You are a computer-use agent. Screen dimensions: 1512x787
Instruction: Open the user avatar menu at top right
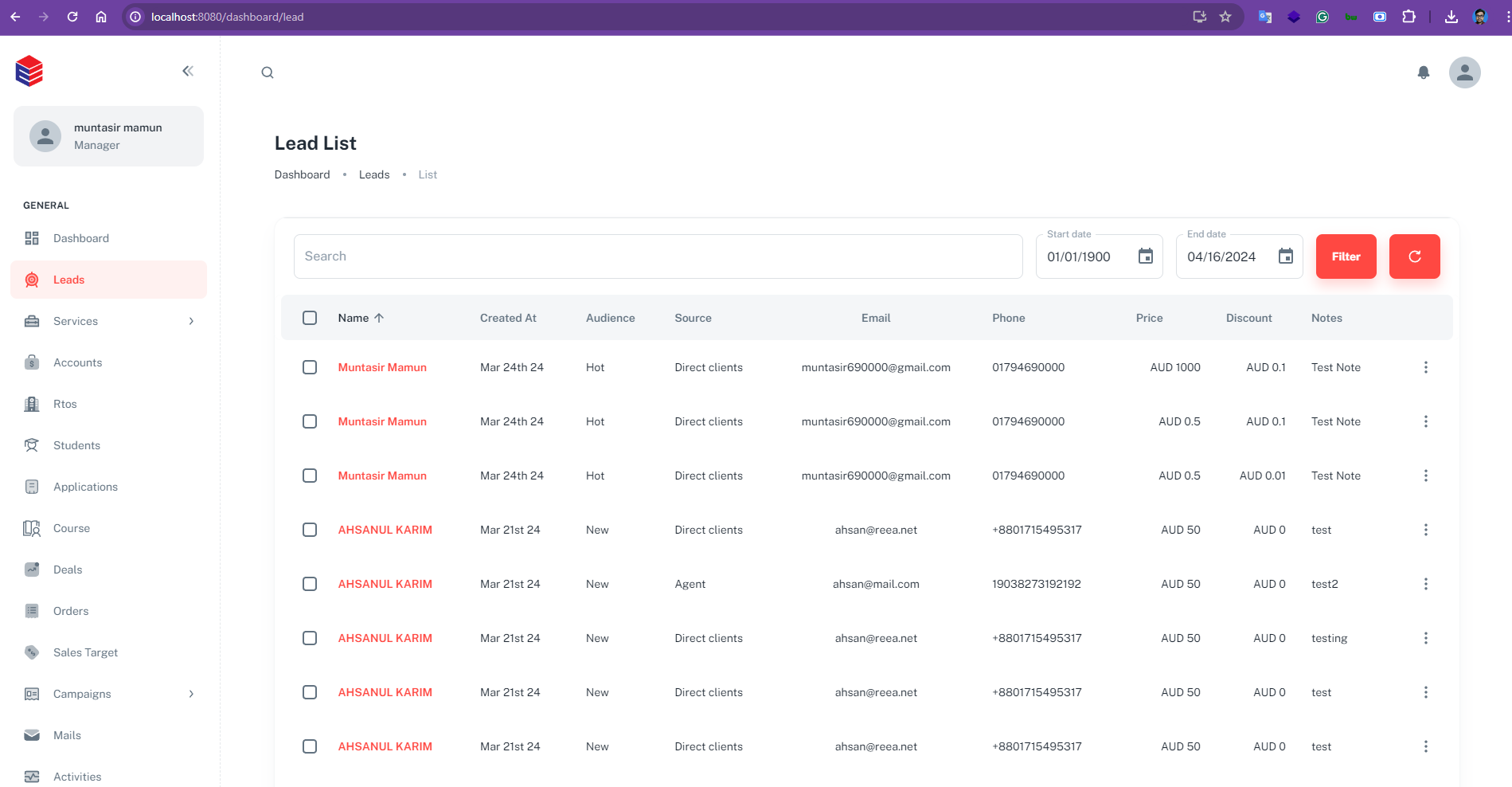(x=1464, y=72)
